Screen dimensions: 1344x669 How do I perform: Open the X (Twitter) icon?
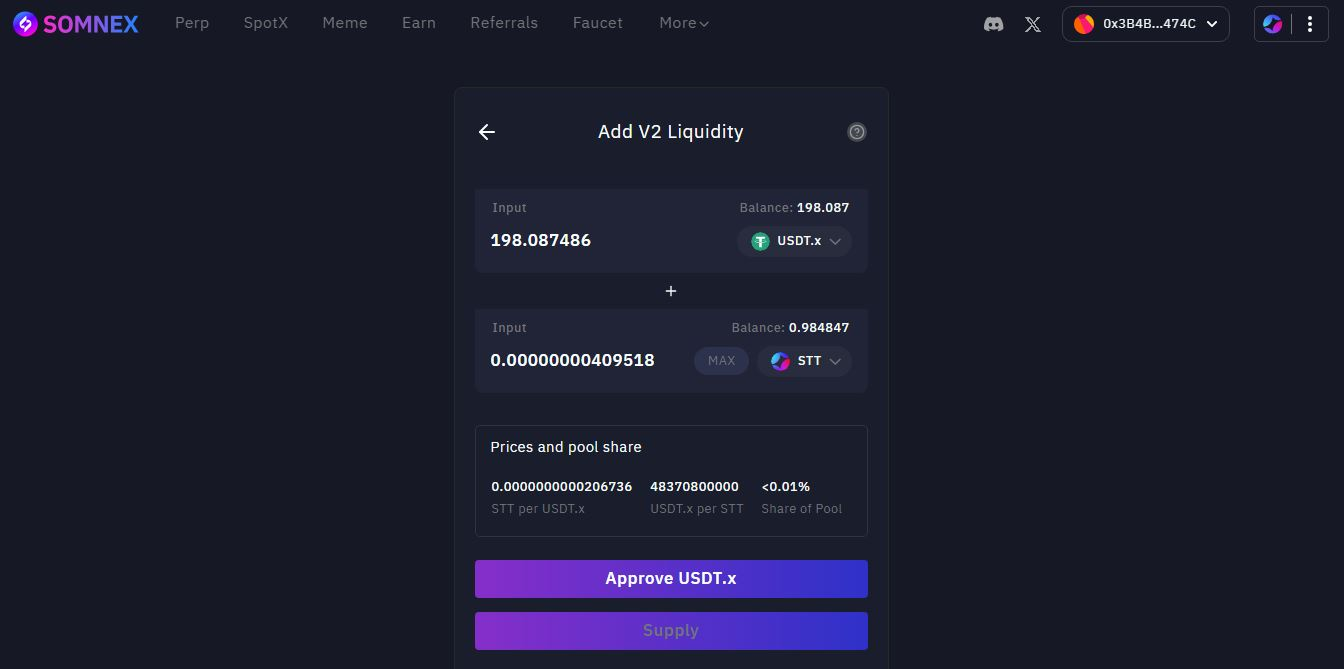tap(1033, 24)
